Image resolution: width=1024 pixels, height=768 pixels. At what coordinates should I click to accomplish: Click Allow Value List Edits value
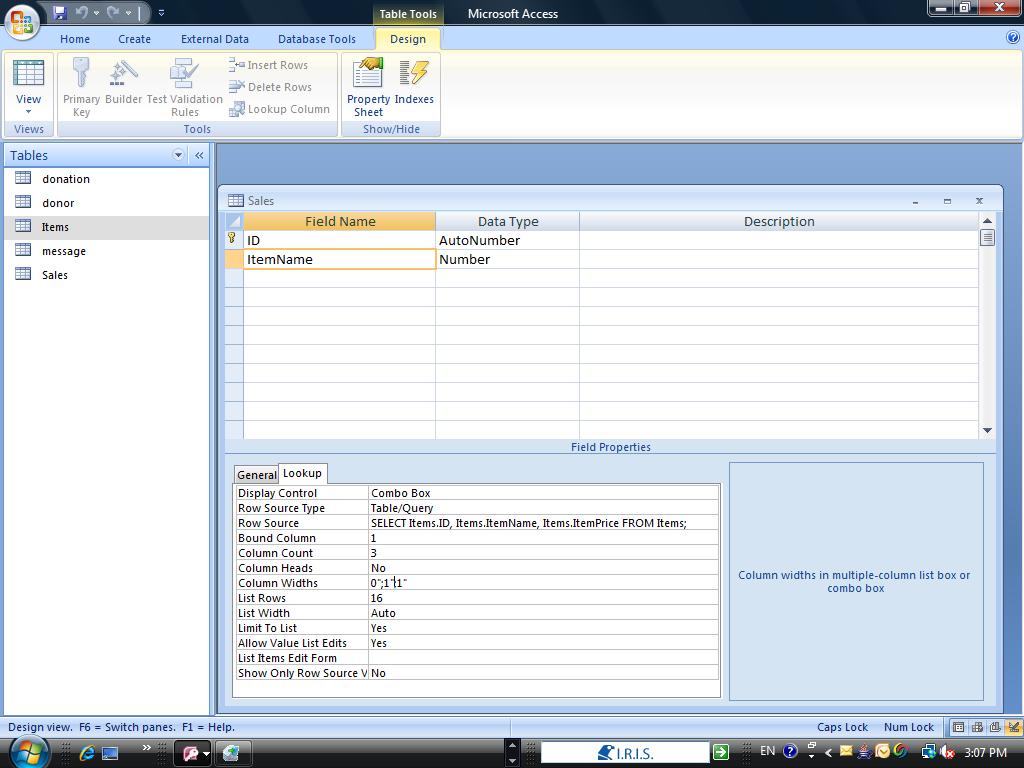point(543,643)
